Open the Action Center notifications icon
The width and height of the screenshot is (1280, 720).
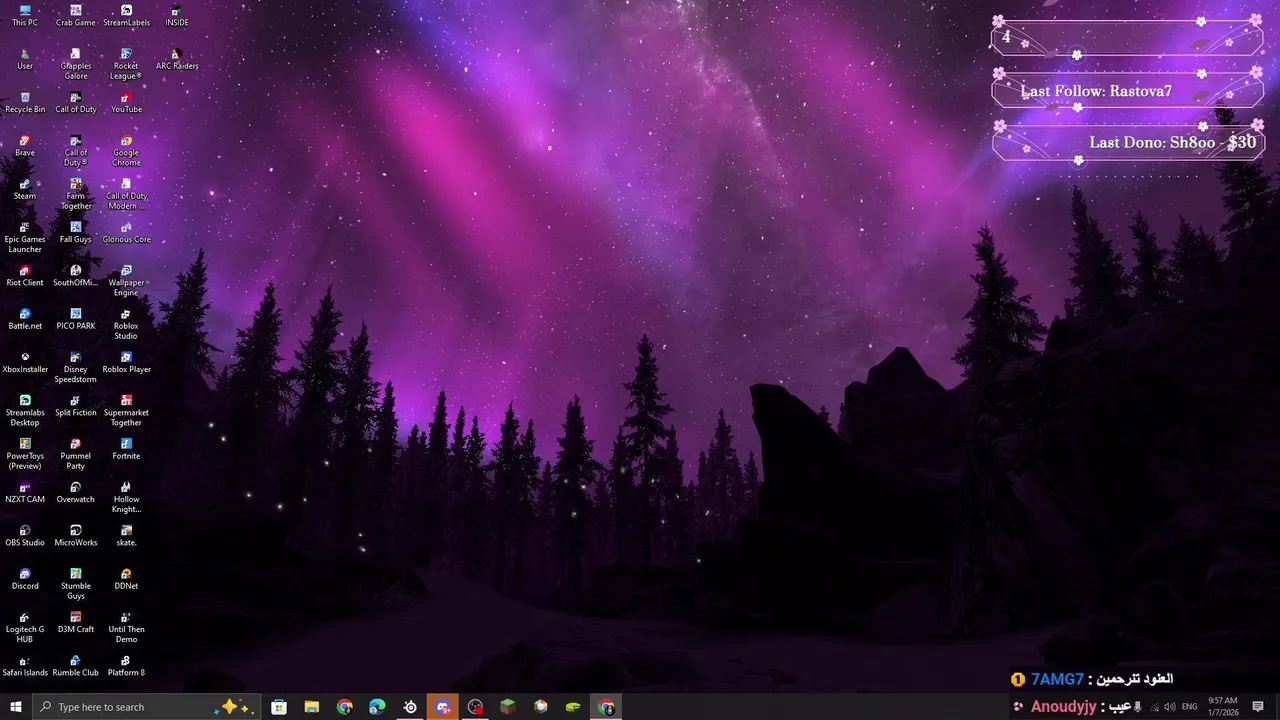1259,707
